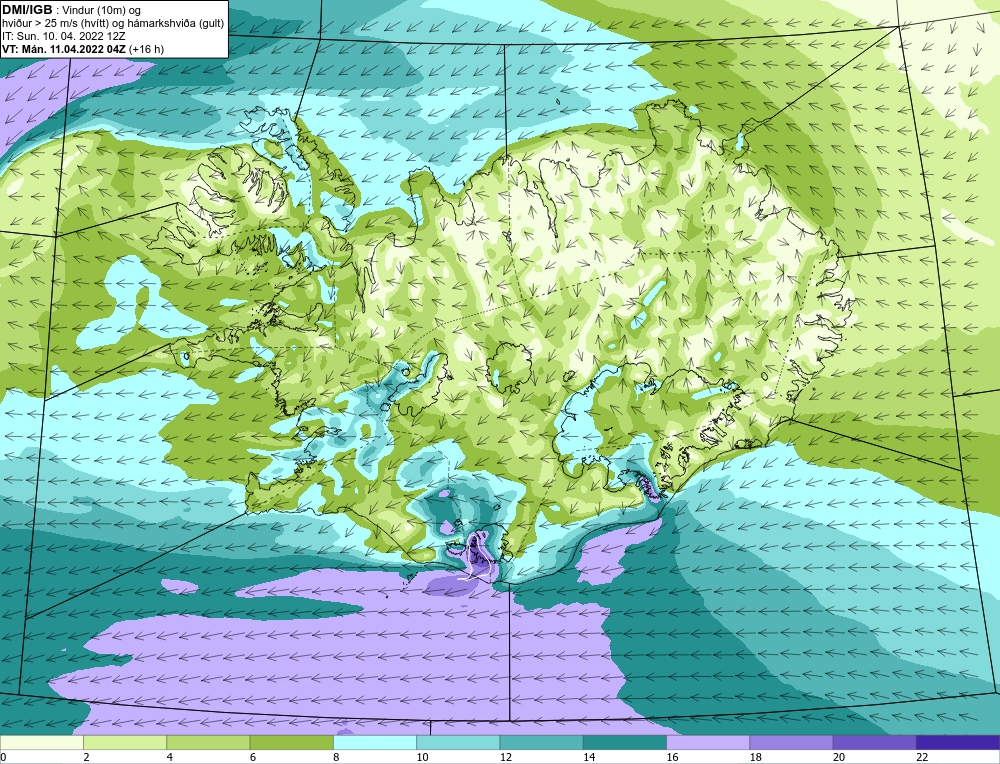
Task: Click the 6–8 m/s dark green swatch
Action: pos(291,742)
